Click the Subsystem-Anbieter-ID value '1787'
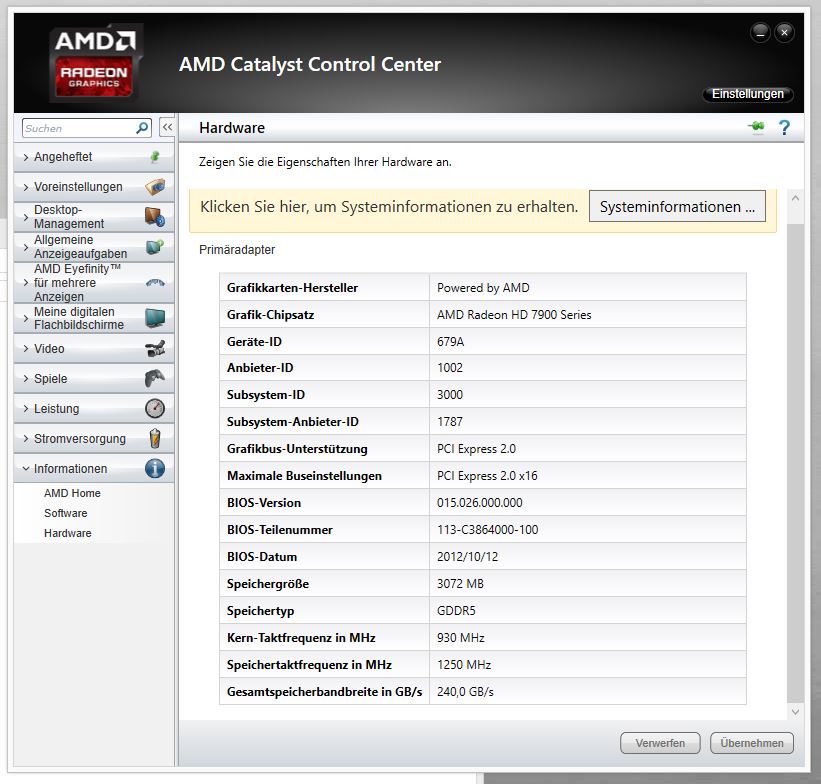 450,422
